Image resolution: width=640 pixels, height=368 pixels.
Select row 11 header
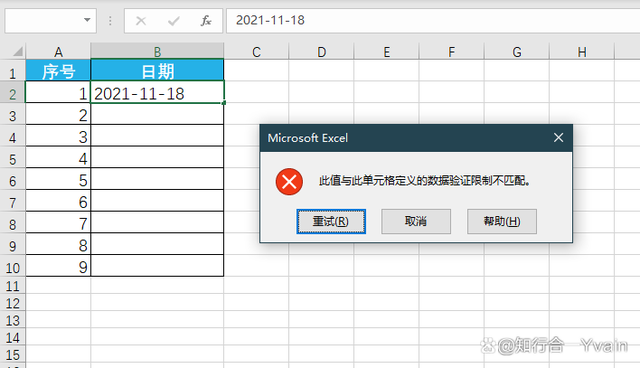[x=13, y=285]
